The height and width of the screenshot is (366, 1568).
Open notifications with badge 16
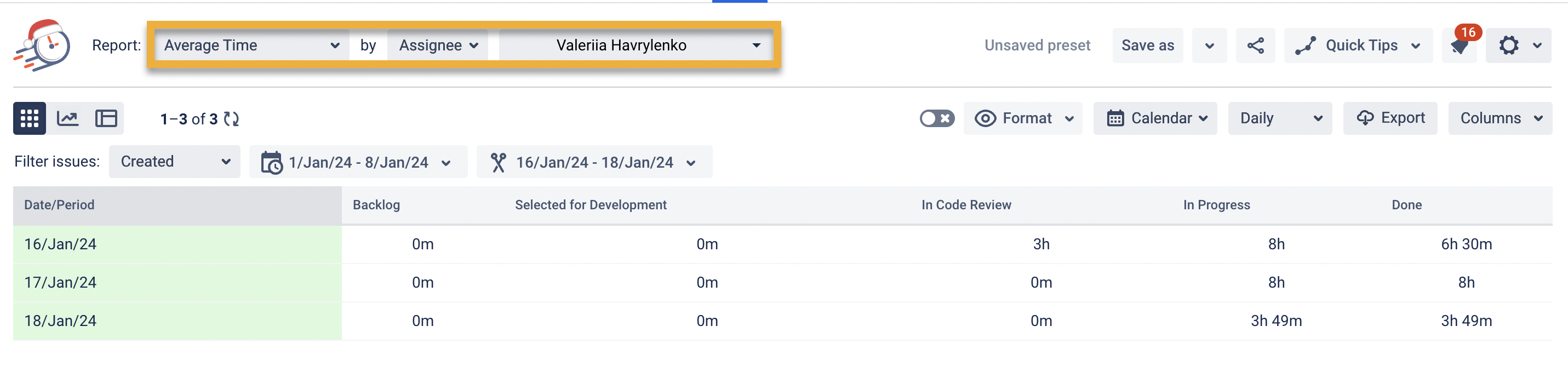point(1460,45)
